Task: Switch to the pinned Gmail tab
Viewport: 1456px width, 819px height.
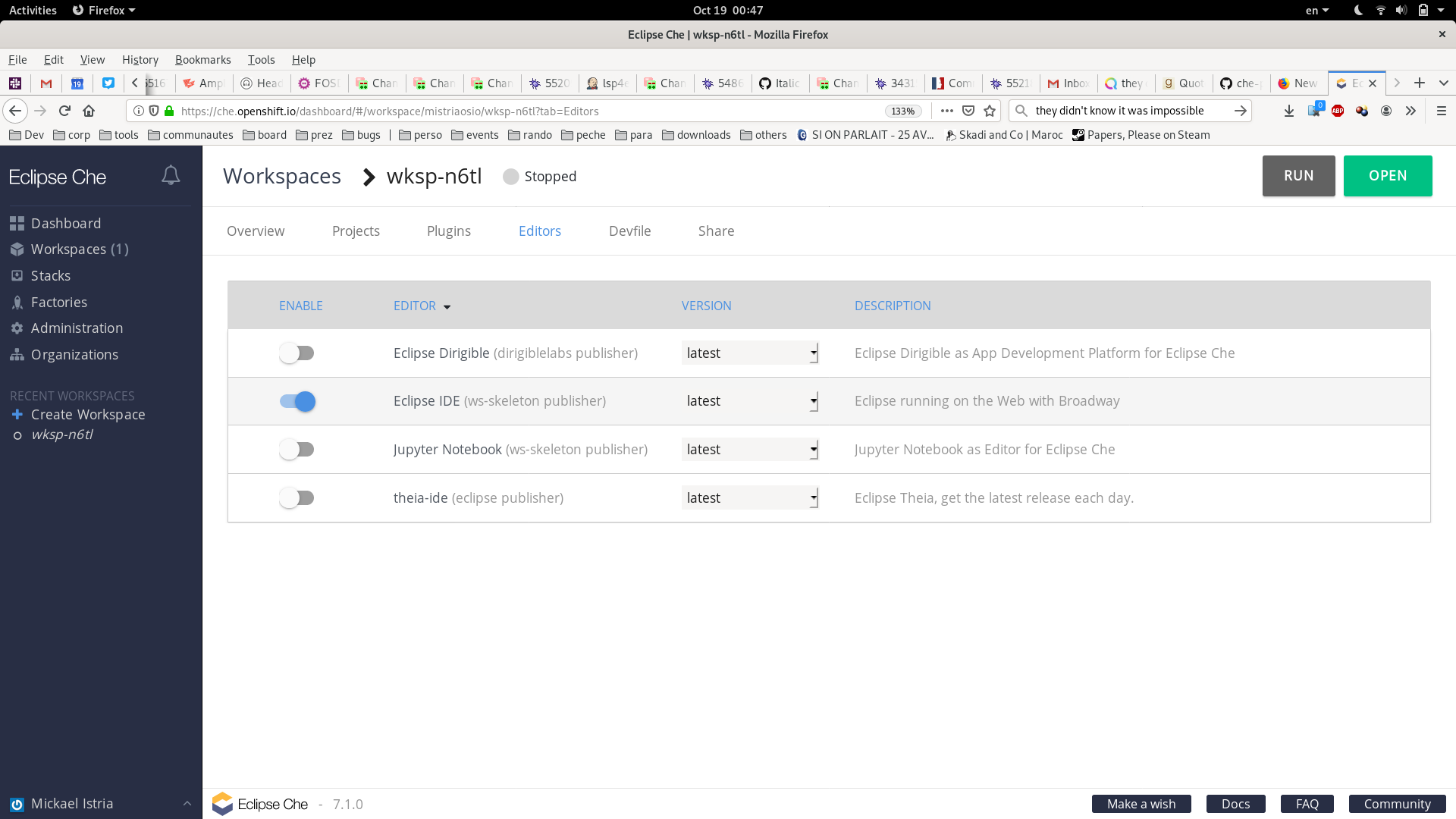Action: pyautogui.click(x=46, y=83)
